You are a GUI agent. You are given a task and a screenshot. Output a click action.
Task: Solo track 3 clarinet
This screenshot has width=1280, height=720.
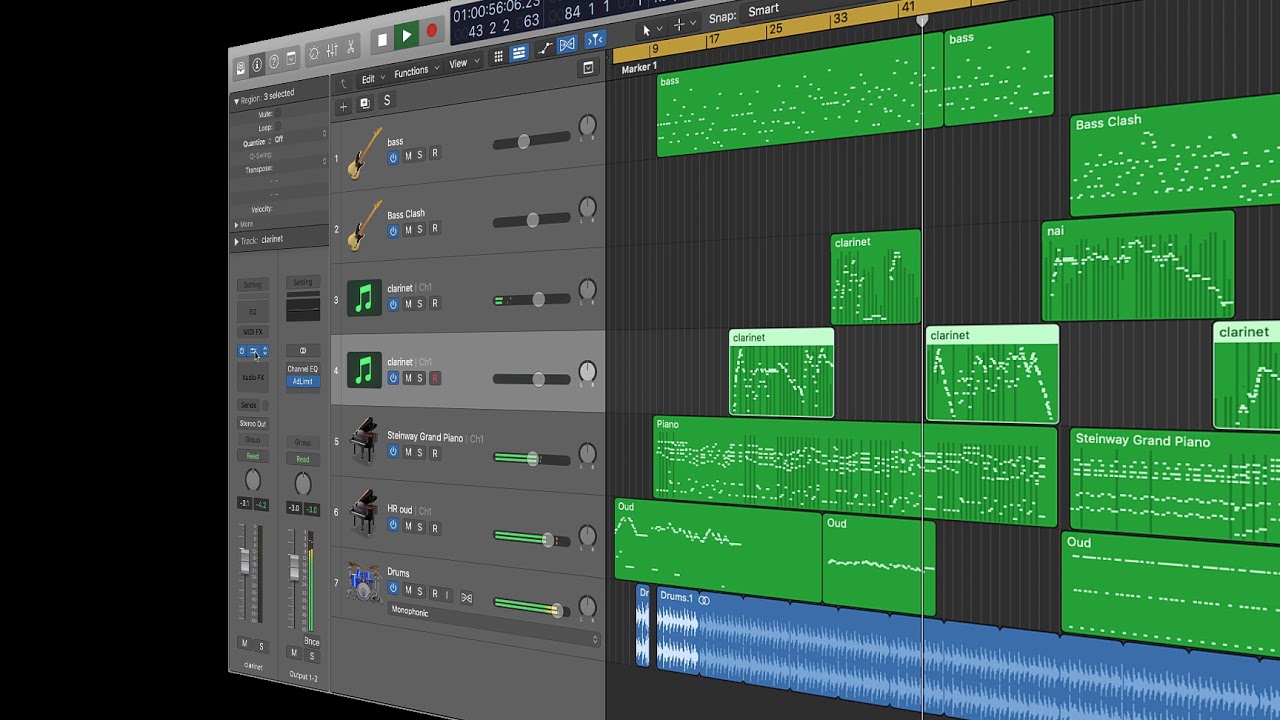point(420,303)
